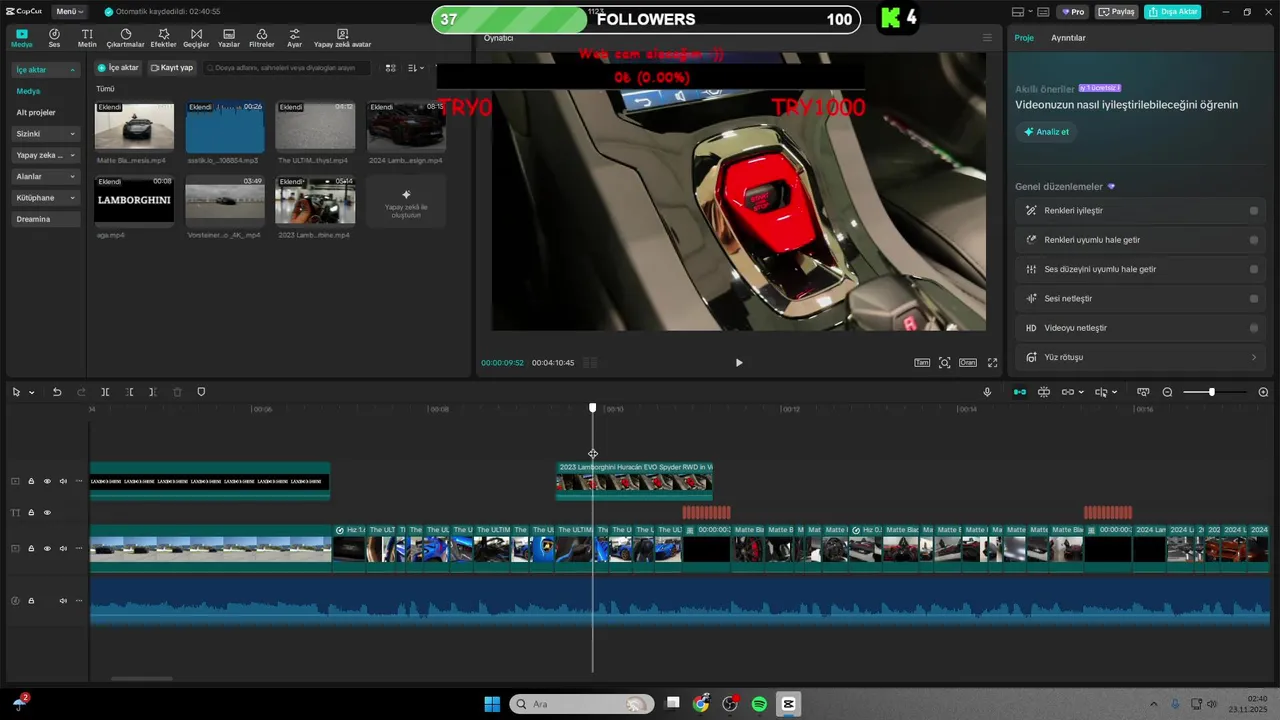Open Yapay zekâ avatar panel
1280x720 pixels.
pyautogui.click(x=343, y=38)
